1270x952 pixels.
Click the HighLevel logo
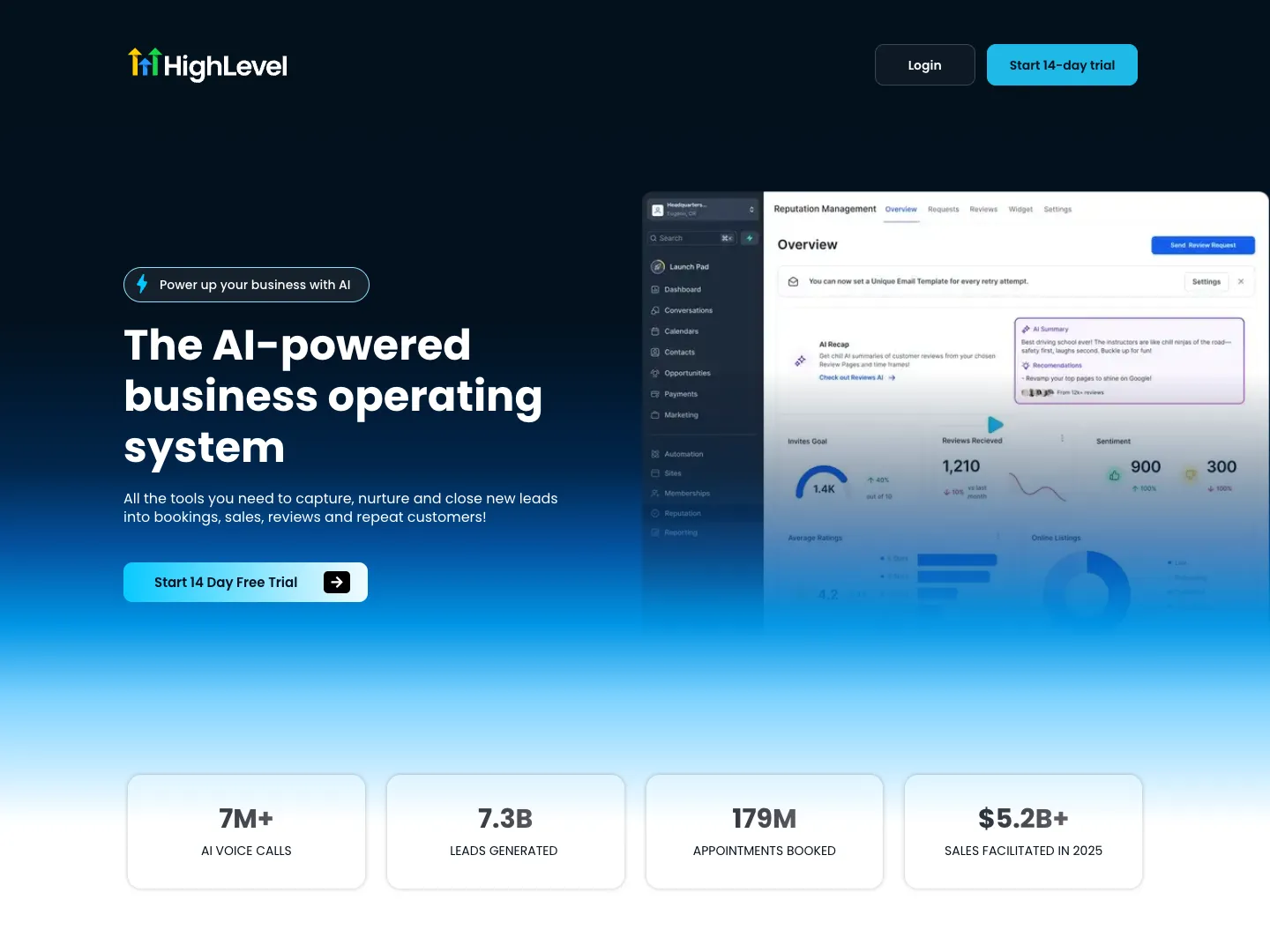click(207, 64)
